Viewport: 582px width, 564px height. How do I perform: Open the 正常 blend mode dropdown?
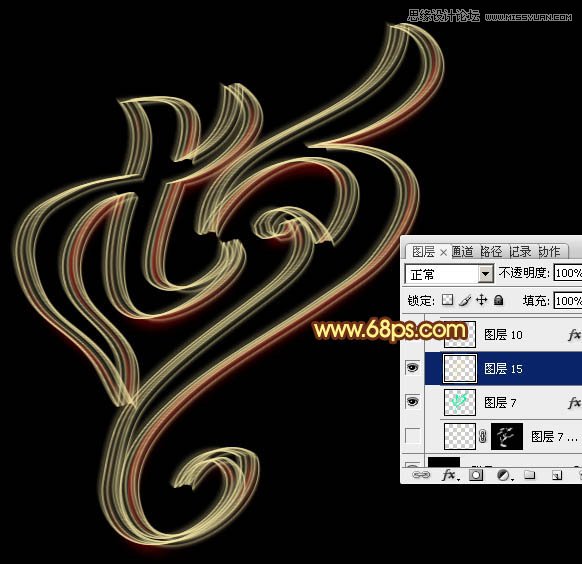coord(449,274)
